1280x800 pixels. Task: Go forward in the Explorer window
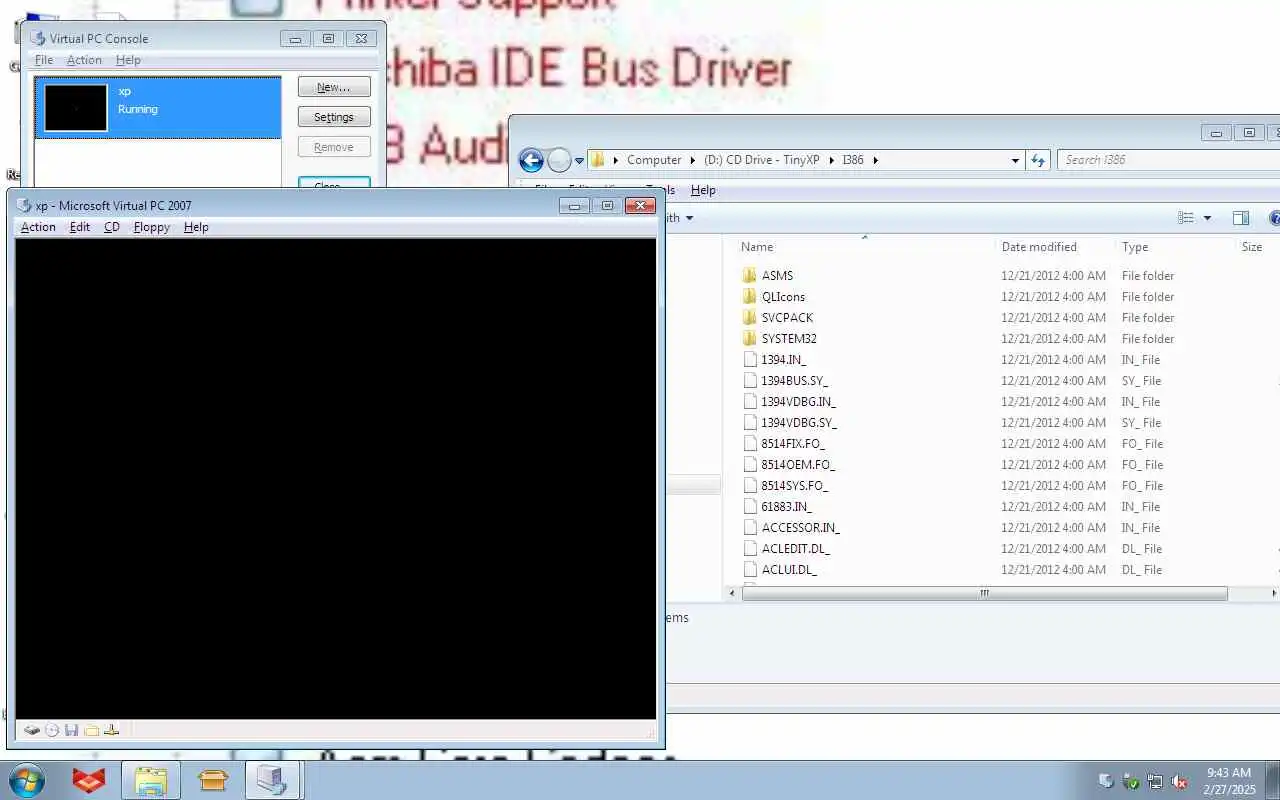(559, 160)
